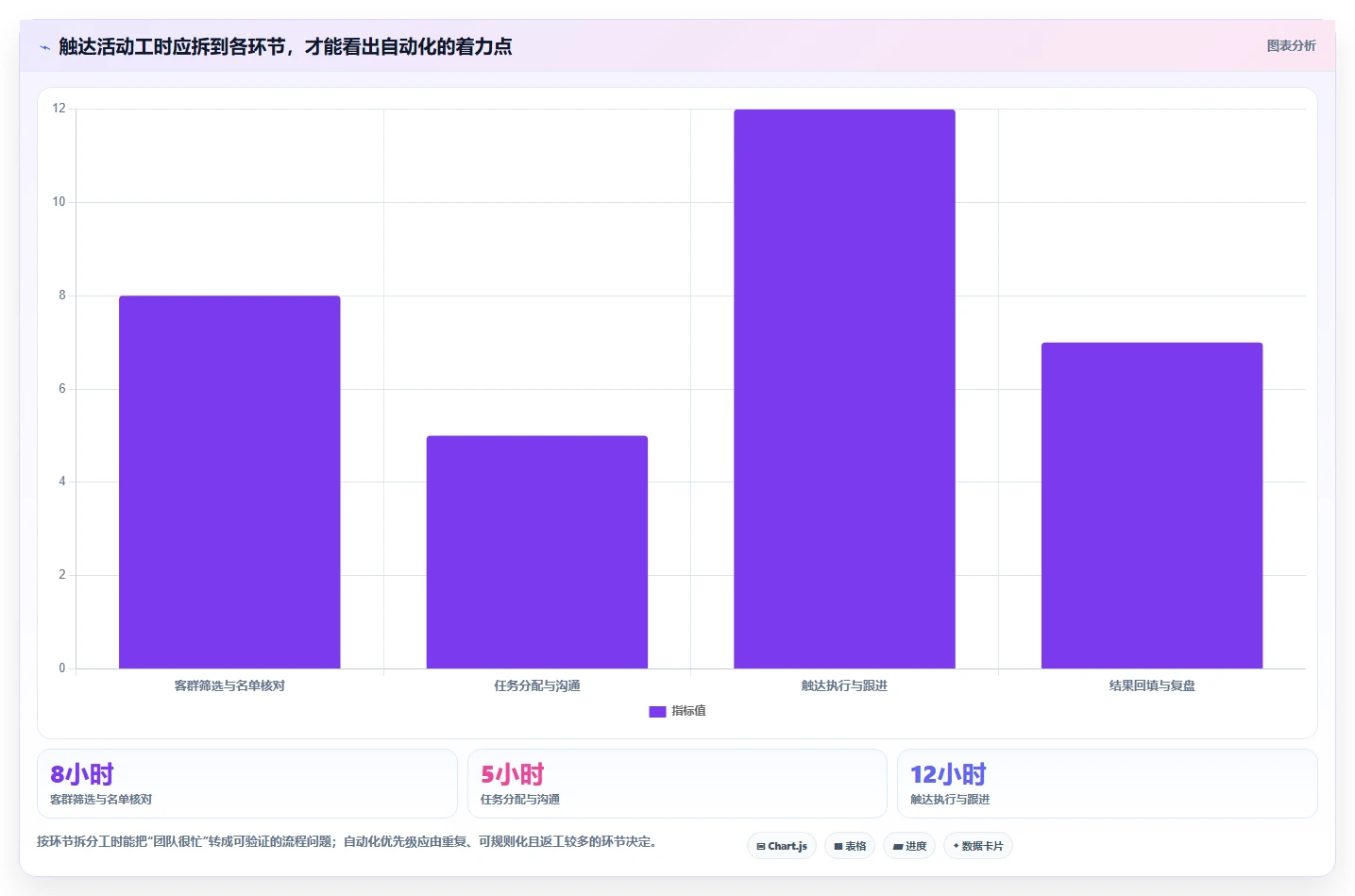Select the 任务分配与沟通 bar
Image resolution: width=1355 pixels, height=896 pixels.
click(537, 551)
